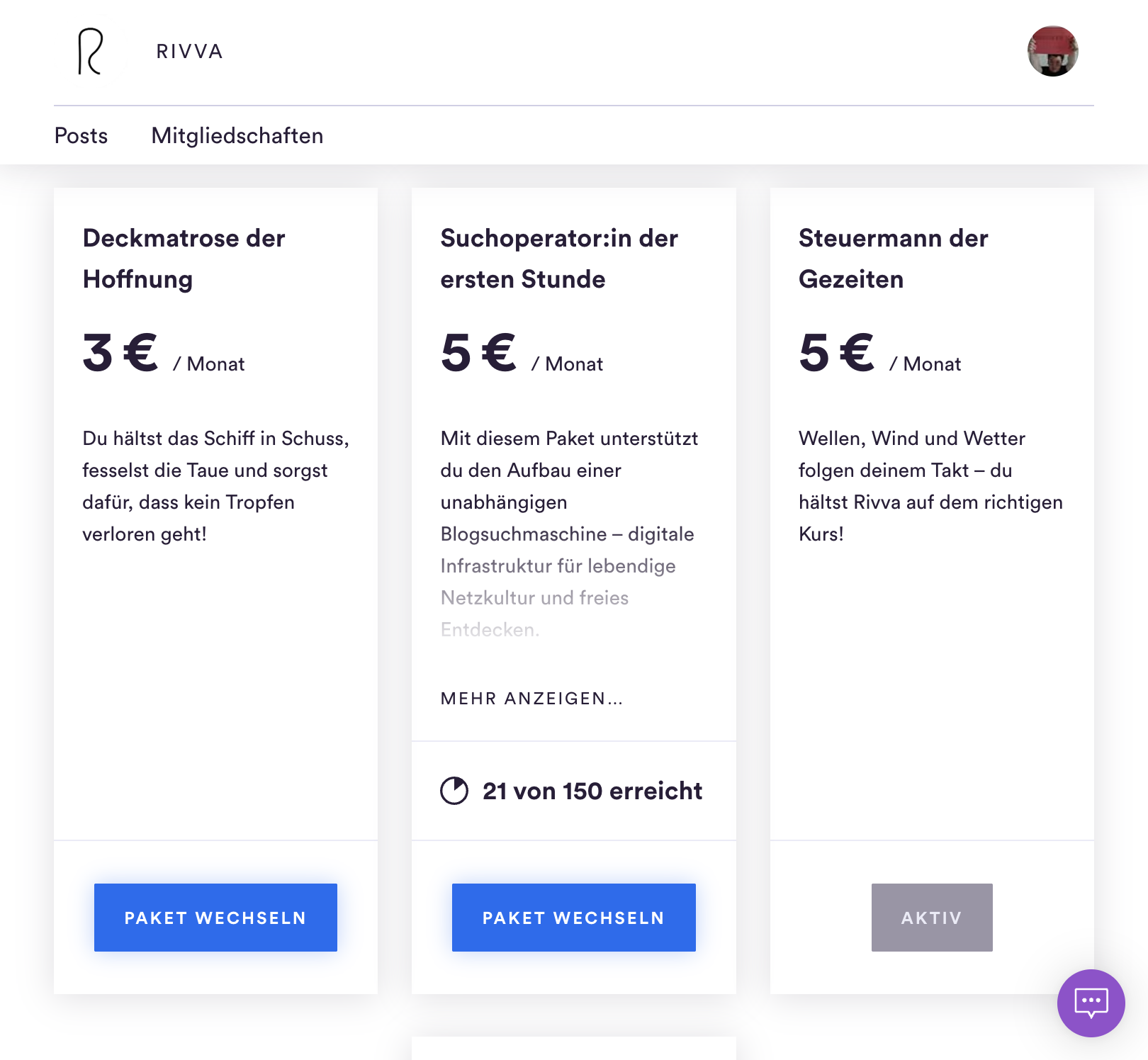Switch package to Suchoperator:in der ersten Stunde
The image size is (1148, 1060).
click(573, 918)
